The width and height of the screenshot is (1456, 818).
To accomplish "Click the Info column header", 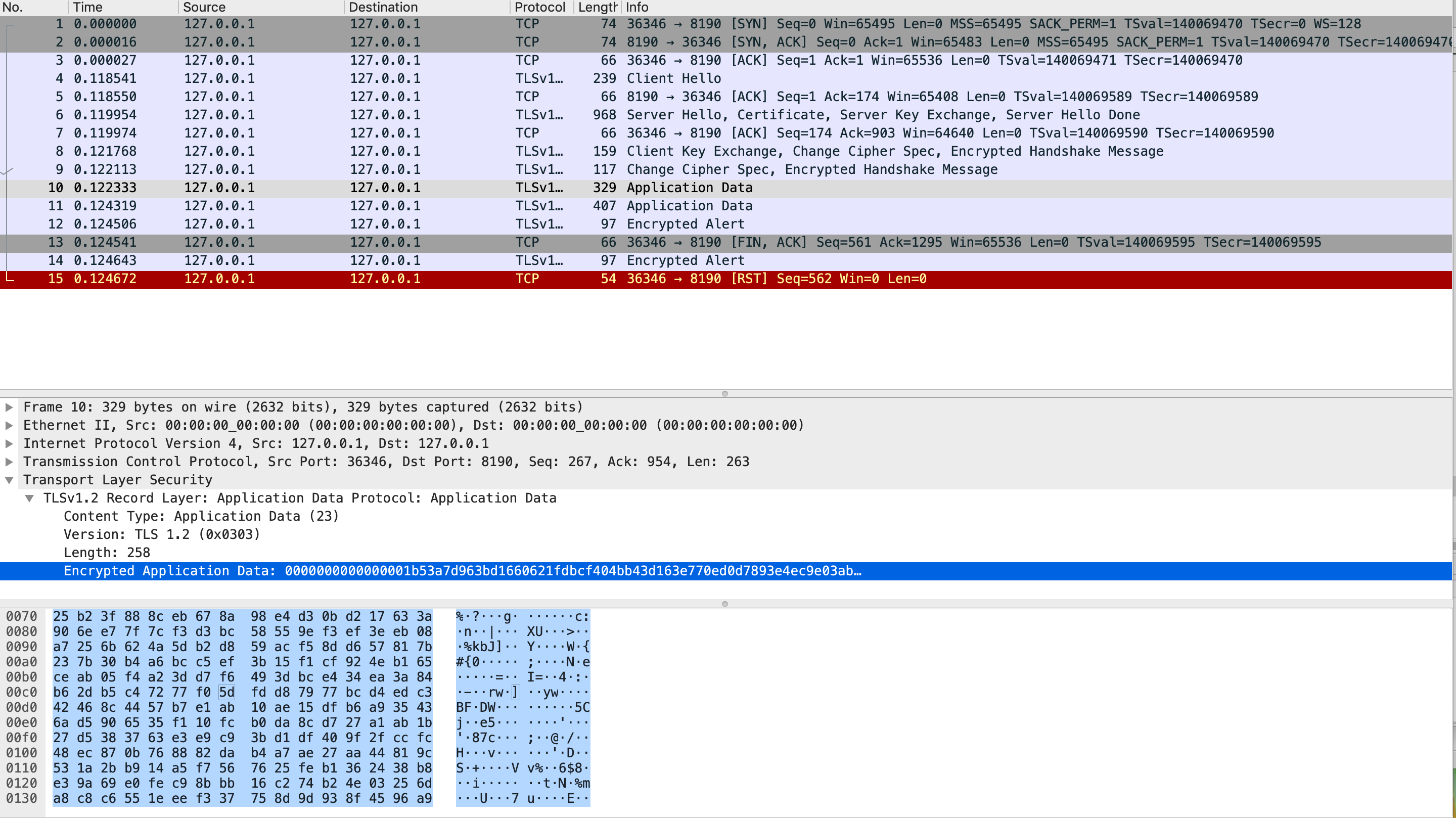I will pyautogui.click(x=637, y=8).
